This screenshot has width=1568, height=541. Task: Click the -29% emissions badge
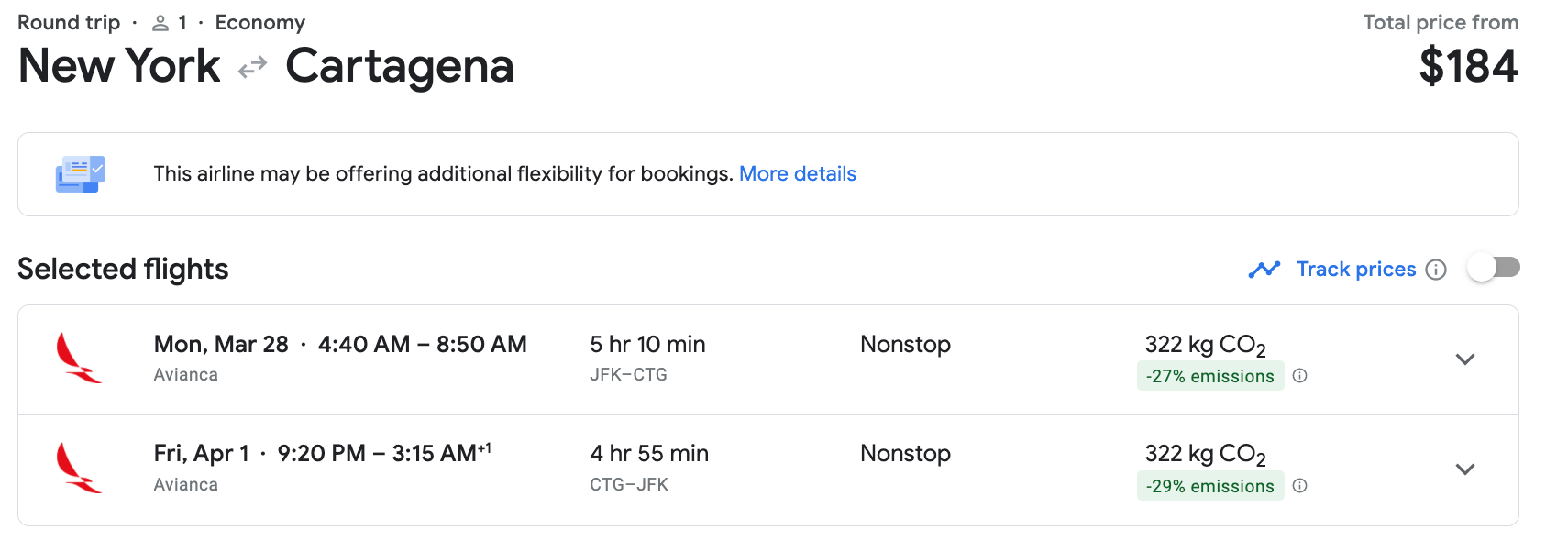coord(1209,486)
